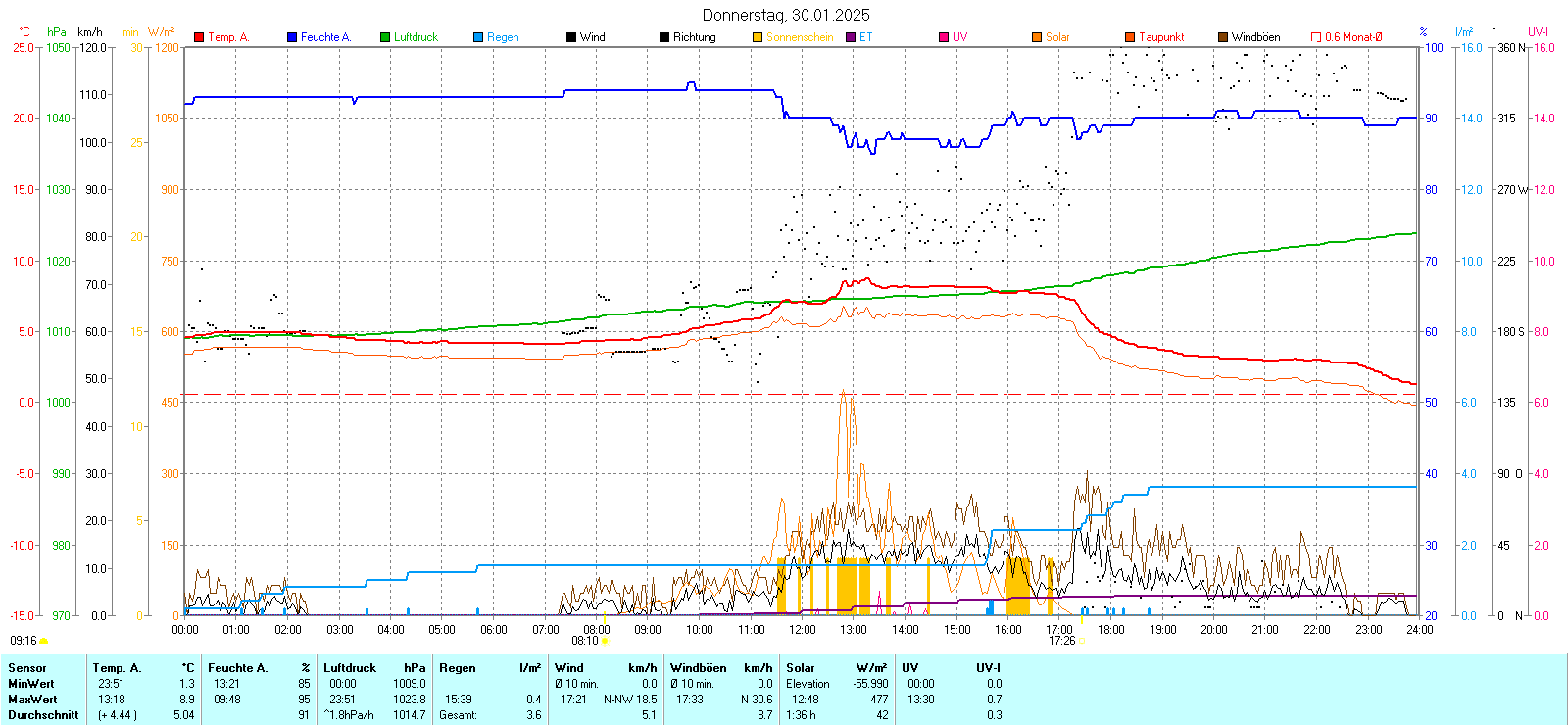Click the orange Solar legend square
1568x725 pixels.
(1037, 37)
